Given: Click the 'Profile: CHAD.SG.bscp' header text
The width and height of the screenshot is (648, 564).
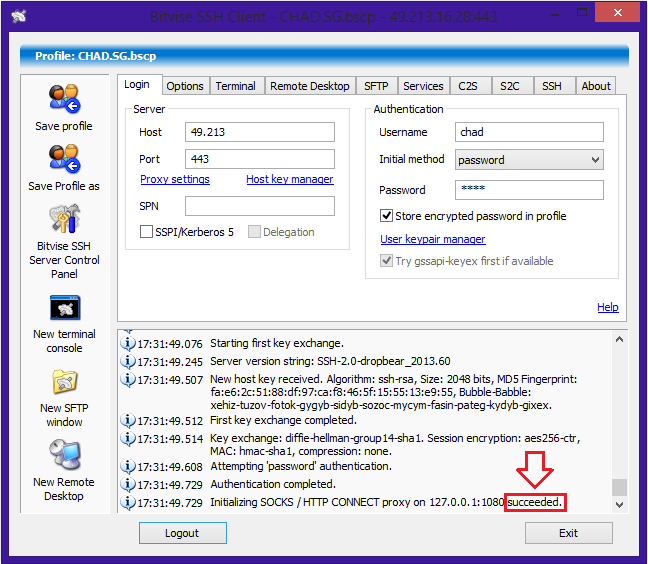Looking at the screenshot, I should coord(95,56).
